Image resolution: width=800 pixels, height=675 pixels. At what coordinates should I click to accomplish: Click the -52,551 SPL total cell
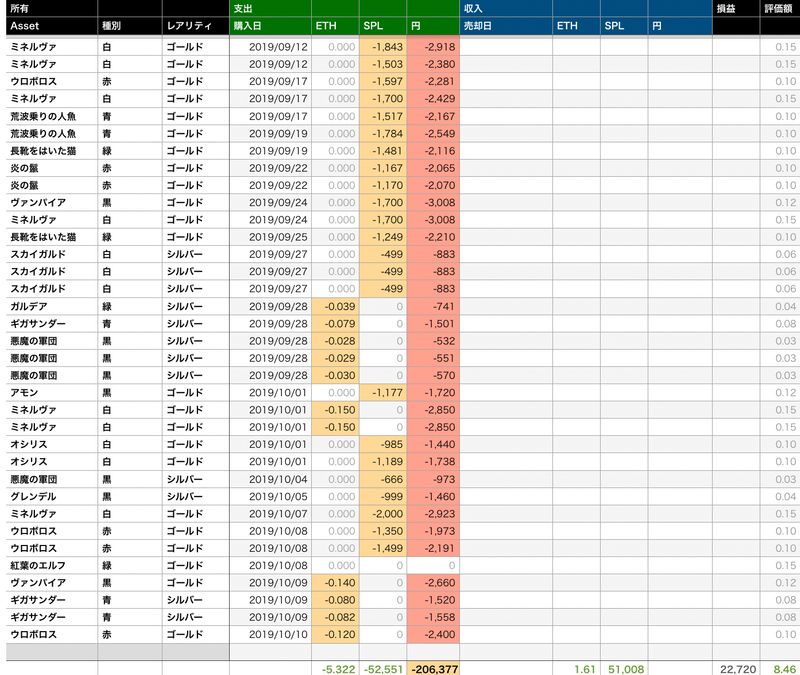(x=383, y=666)
